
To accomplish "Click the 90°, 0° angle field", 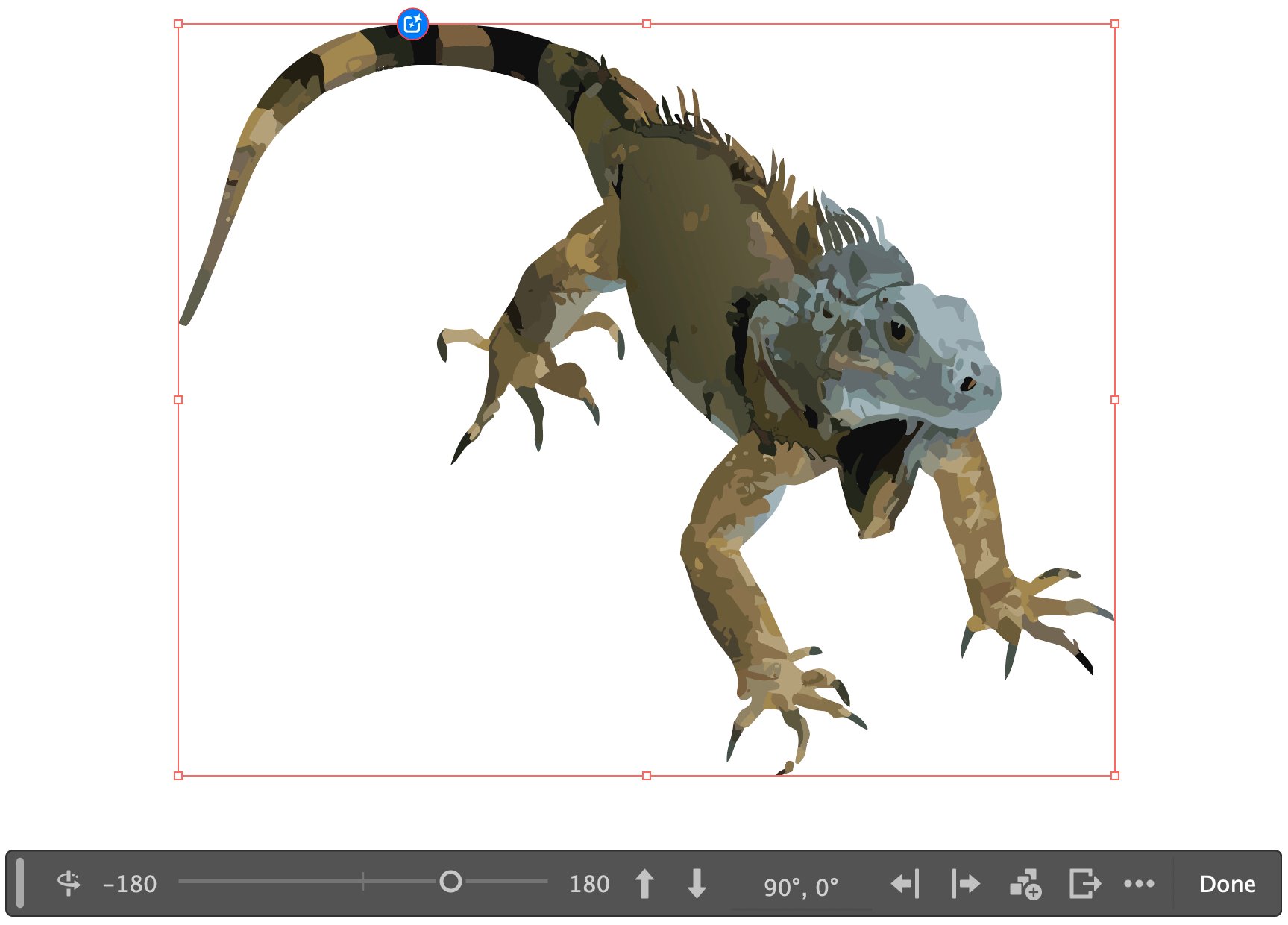I will (801, 887).
